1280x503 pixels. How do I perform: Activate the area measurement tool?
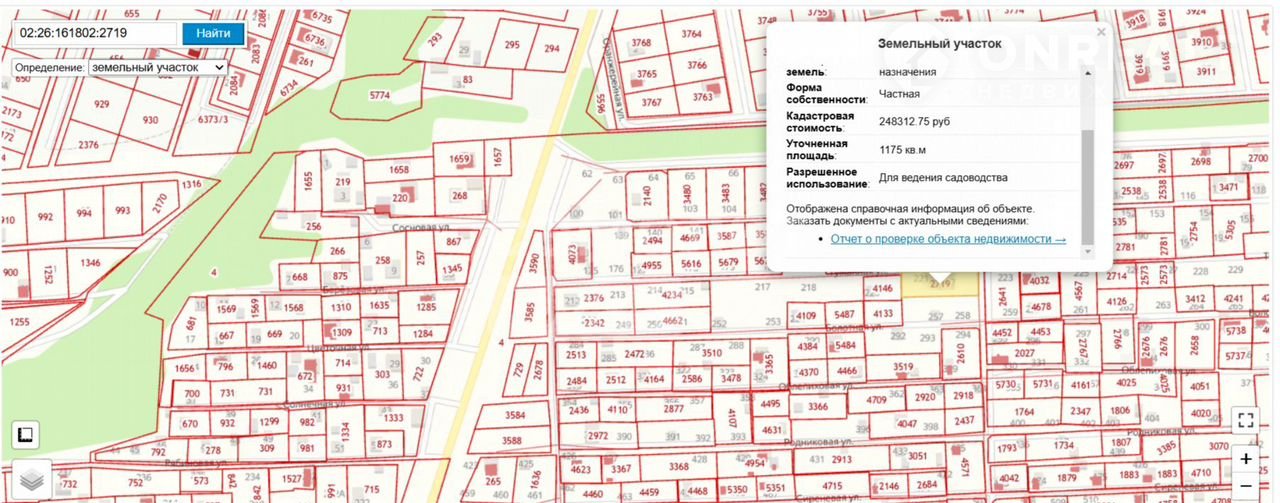tap(25, 435)
